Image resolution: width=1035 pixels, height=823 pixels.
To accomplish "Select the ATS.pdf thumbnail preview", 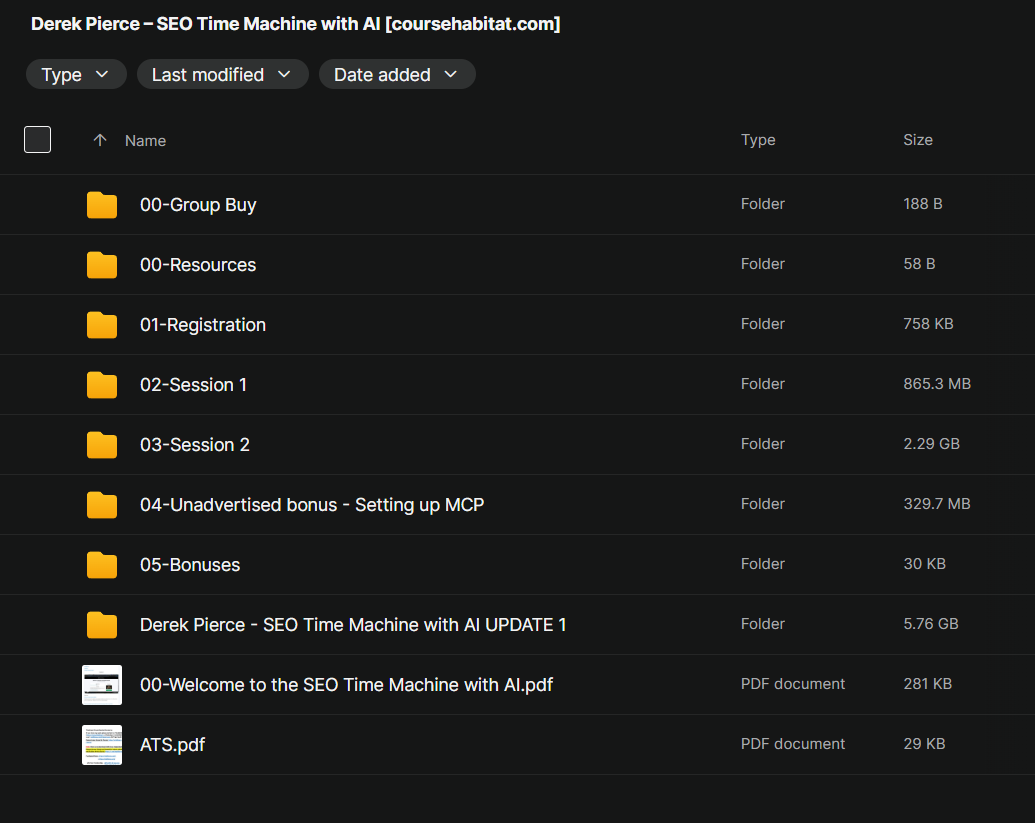I will tap(102, 745).
